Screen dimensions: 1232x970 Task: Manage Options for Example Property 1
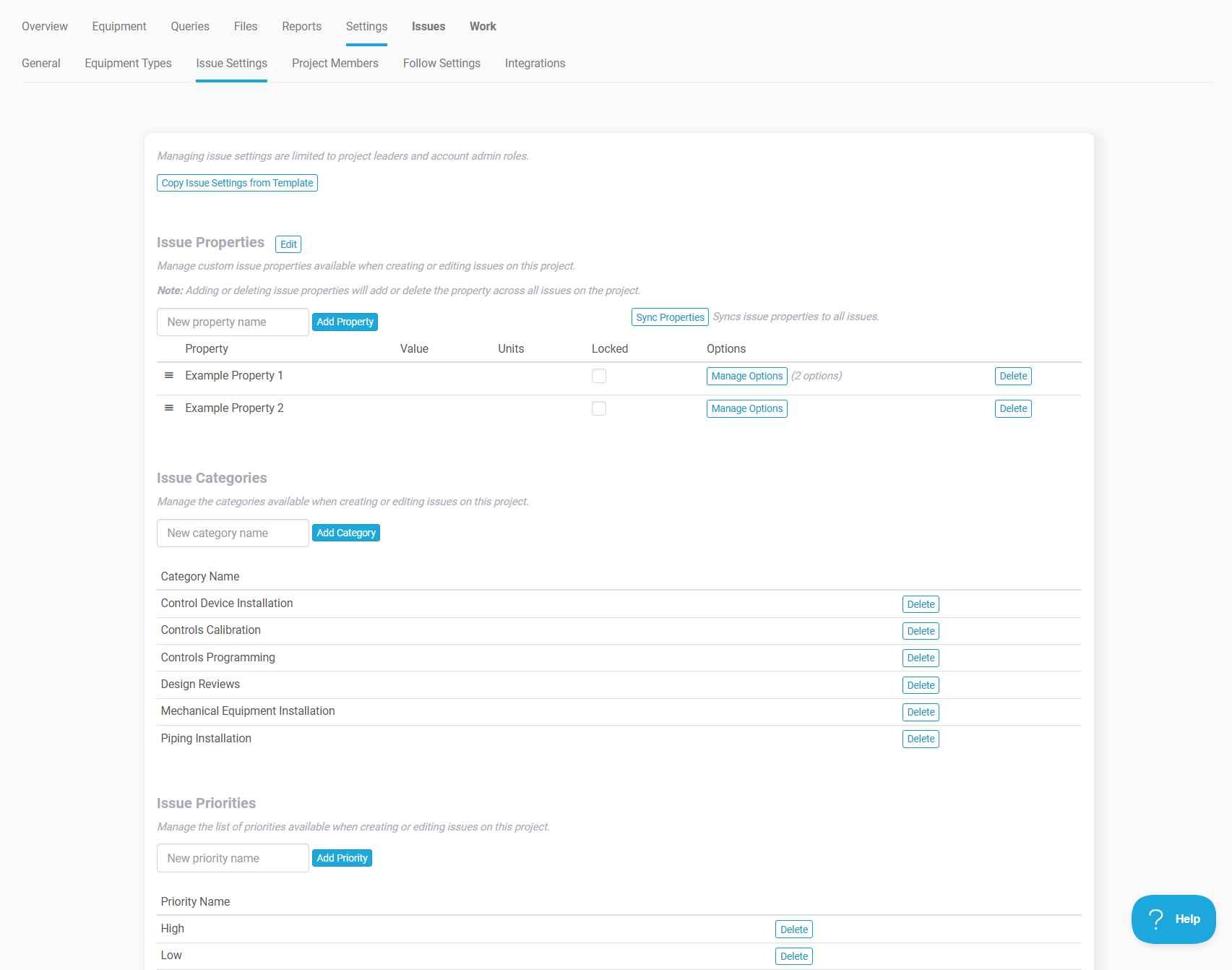(x=747, y=376)
